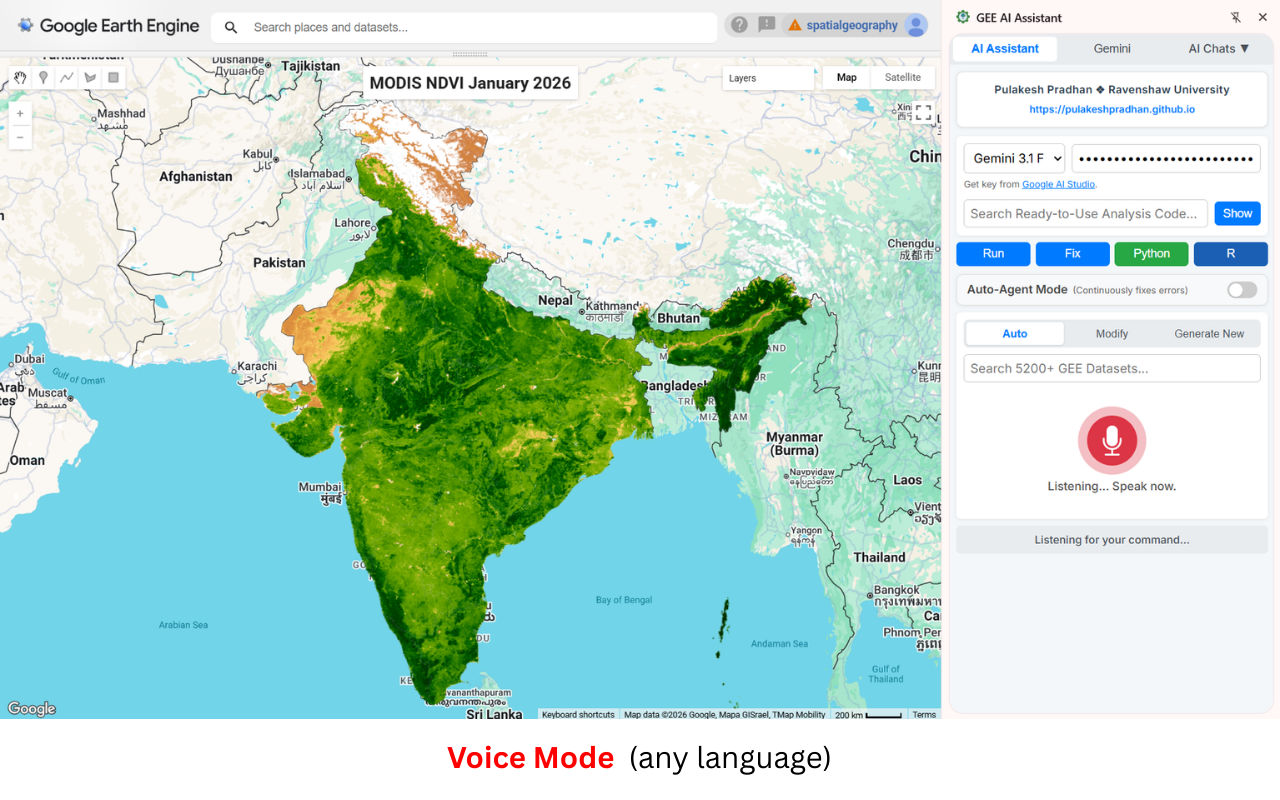Switch to the AI Assistant tab

(x=1005, y=48)
